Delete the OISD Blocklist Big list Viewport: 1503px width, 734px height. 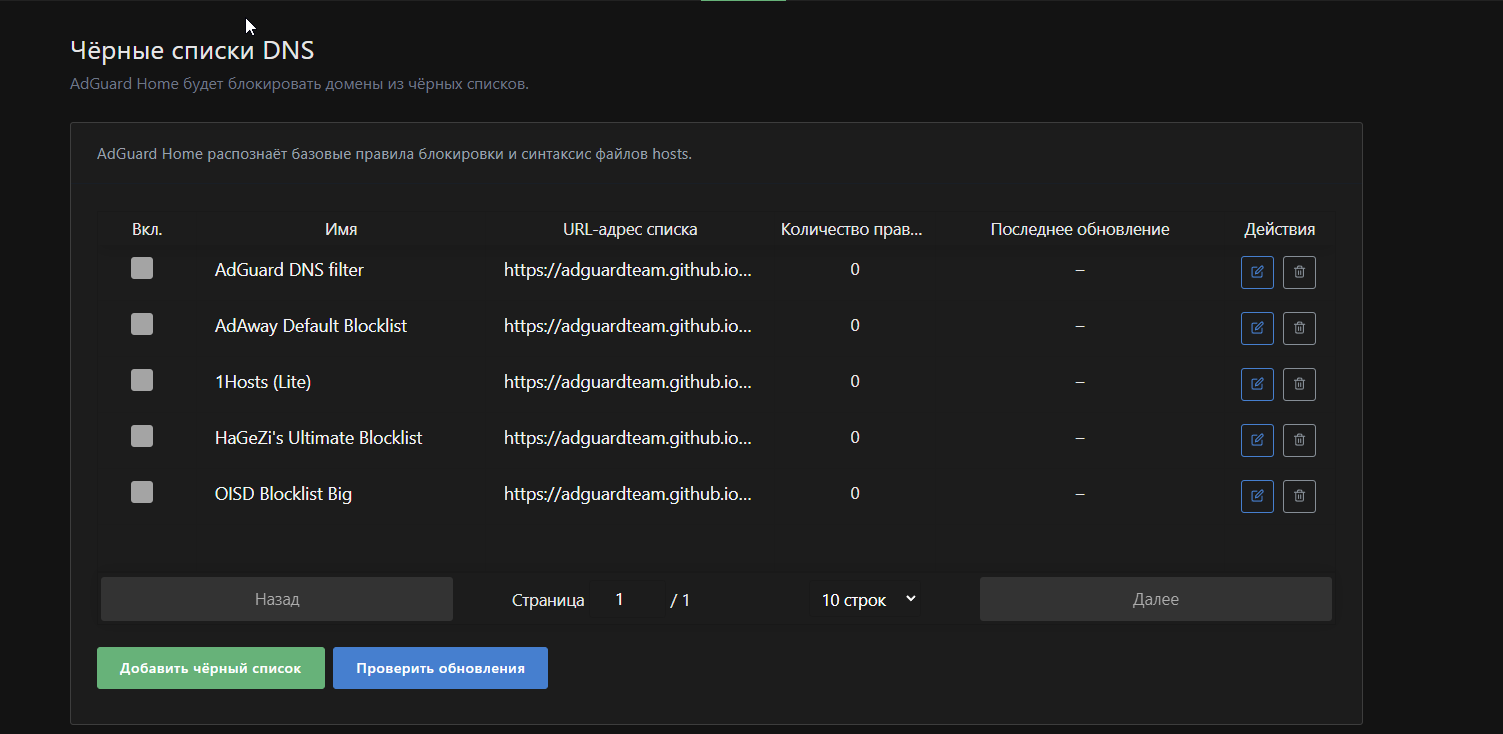[1299, 496]
